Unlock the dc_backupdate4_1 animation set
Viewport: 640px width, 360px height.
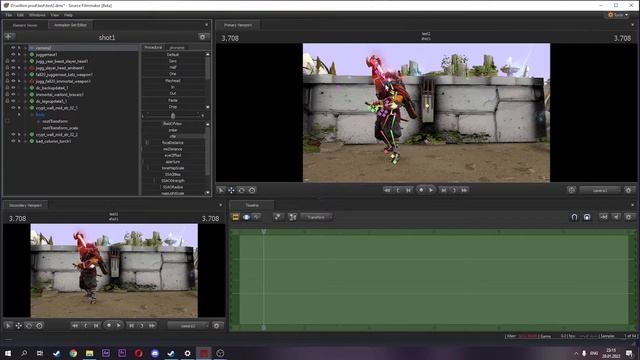(7, 88)
